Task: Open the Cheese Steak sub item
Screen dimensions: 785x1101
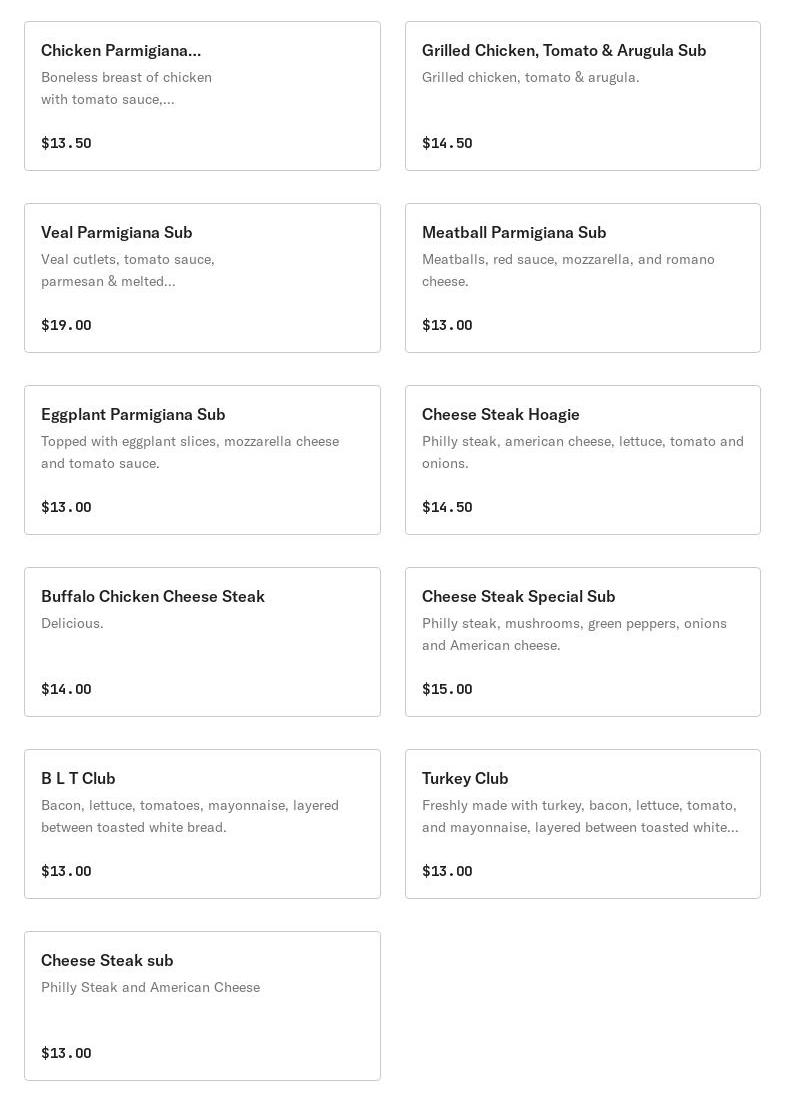Action: 202,1005
